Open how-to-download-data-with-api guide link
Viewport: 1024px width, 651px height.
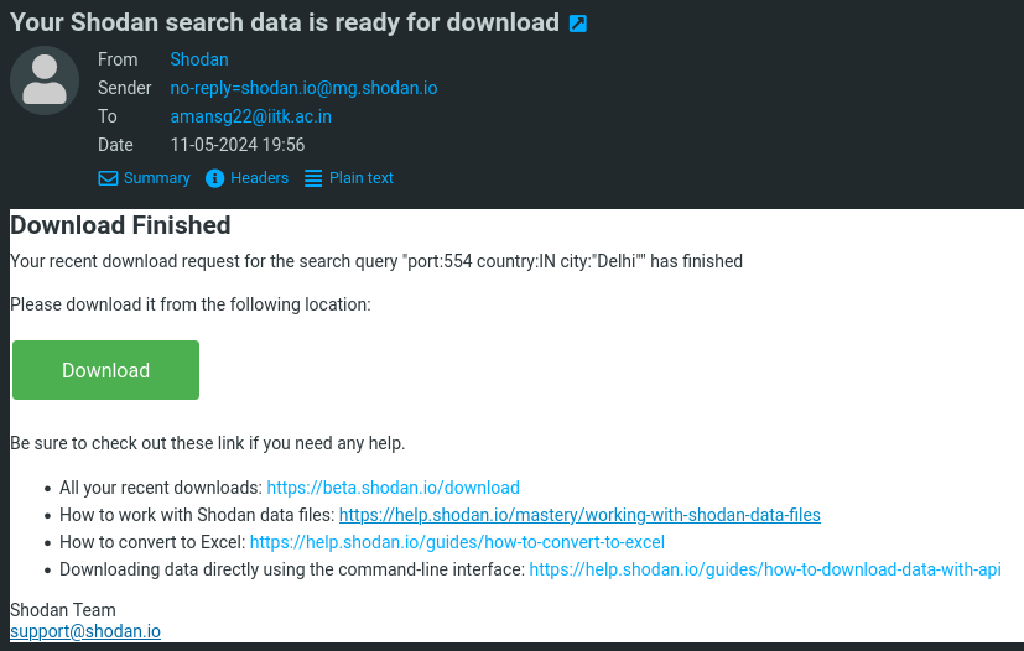tap(764, 569)
